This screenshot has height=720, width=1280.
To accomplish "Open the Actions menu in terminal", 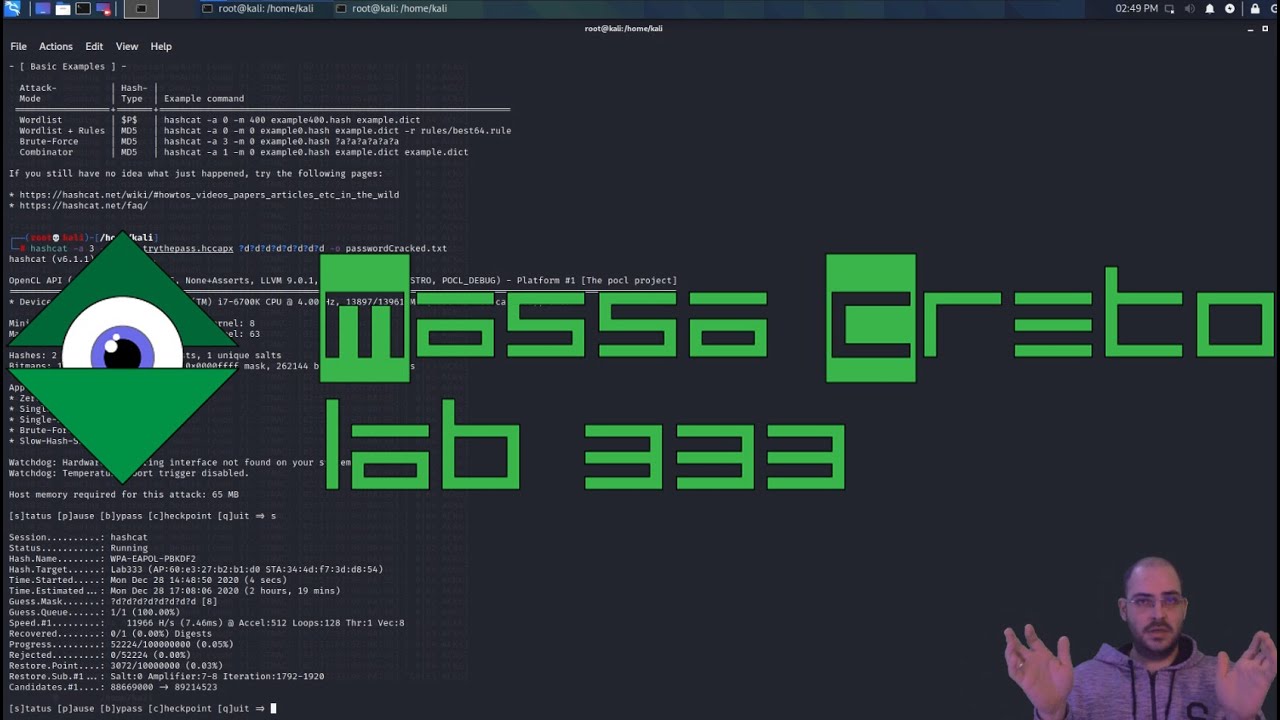I will coord(56,46).
